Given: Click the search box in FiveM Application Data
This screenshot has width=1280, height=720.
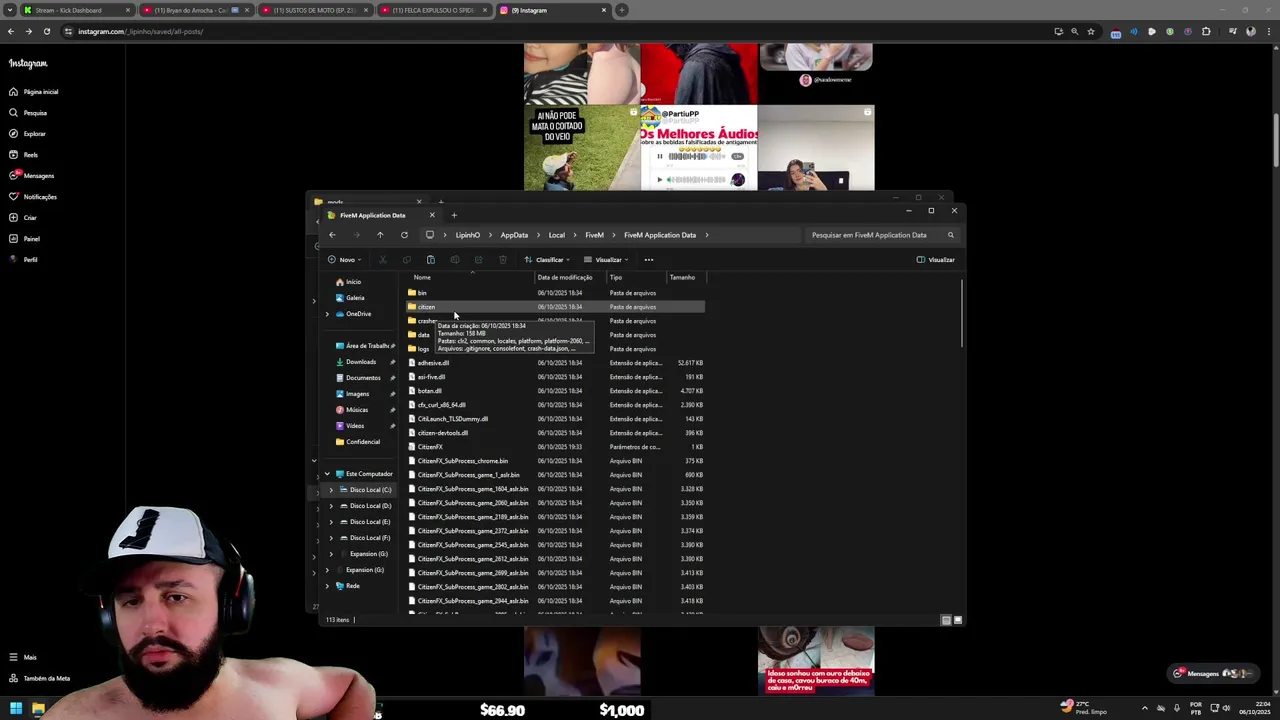Looking at the screenshot, I should [x=881, y=235].
